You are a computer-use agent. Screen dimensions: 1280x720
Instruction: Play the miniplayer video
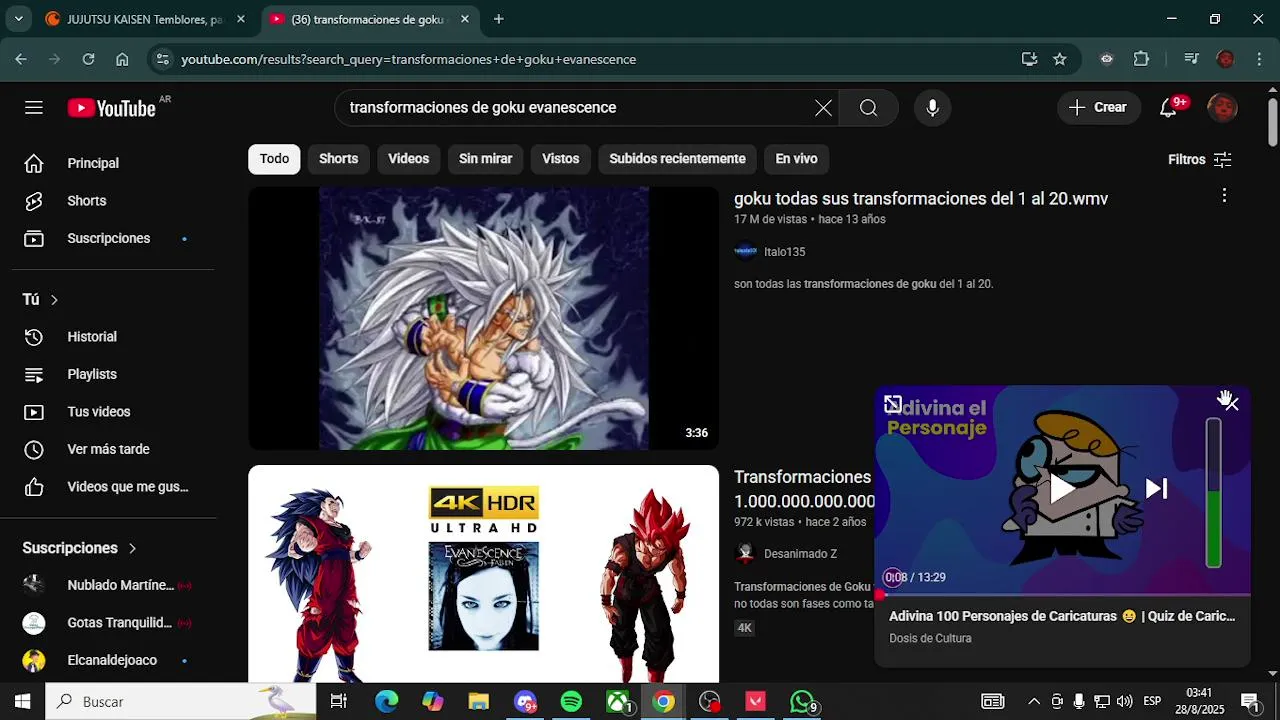pyautogui.click(x=1062, y=489)
